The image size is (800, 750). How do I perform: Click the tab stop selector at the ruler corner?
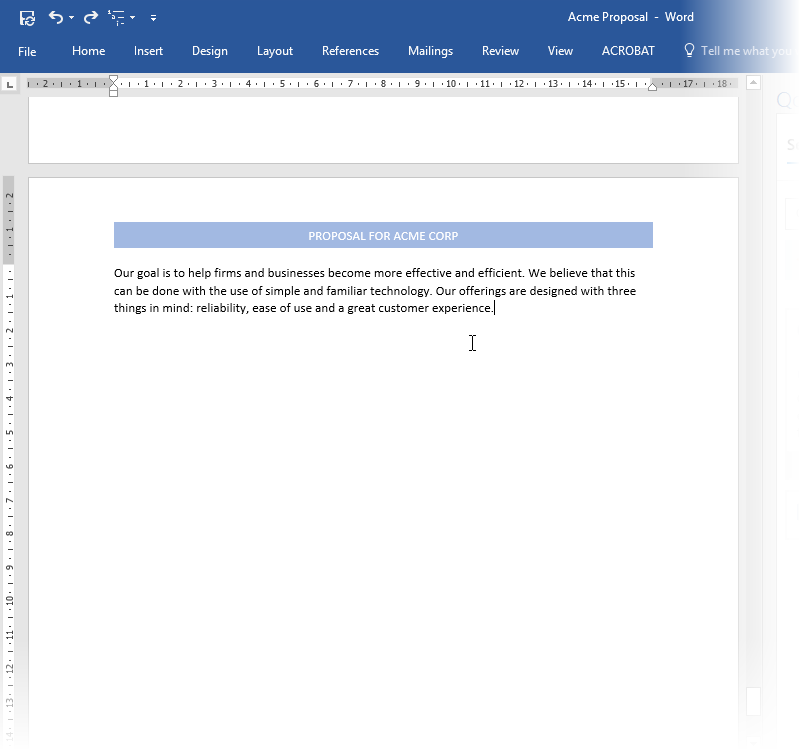pos(9,84)
